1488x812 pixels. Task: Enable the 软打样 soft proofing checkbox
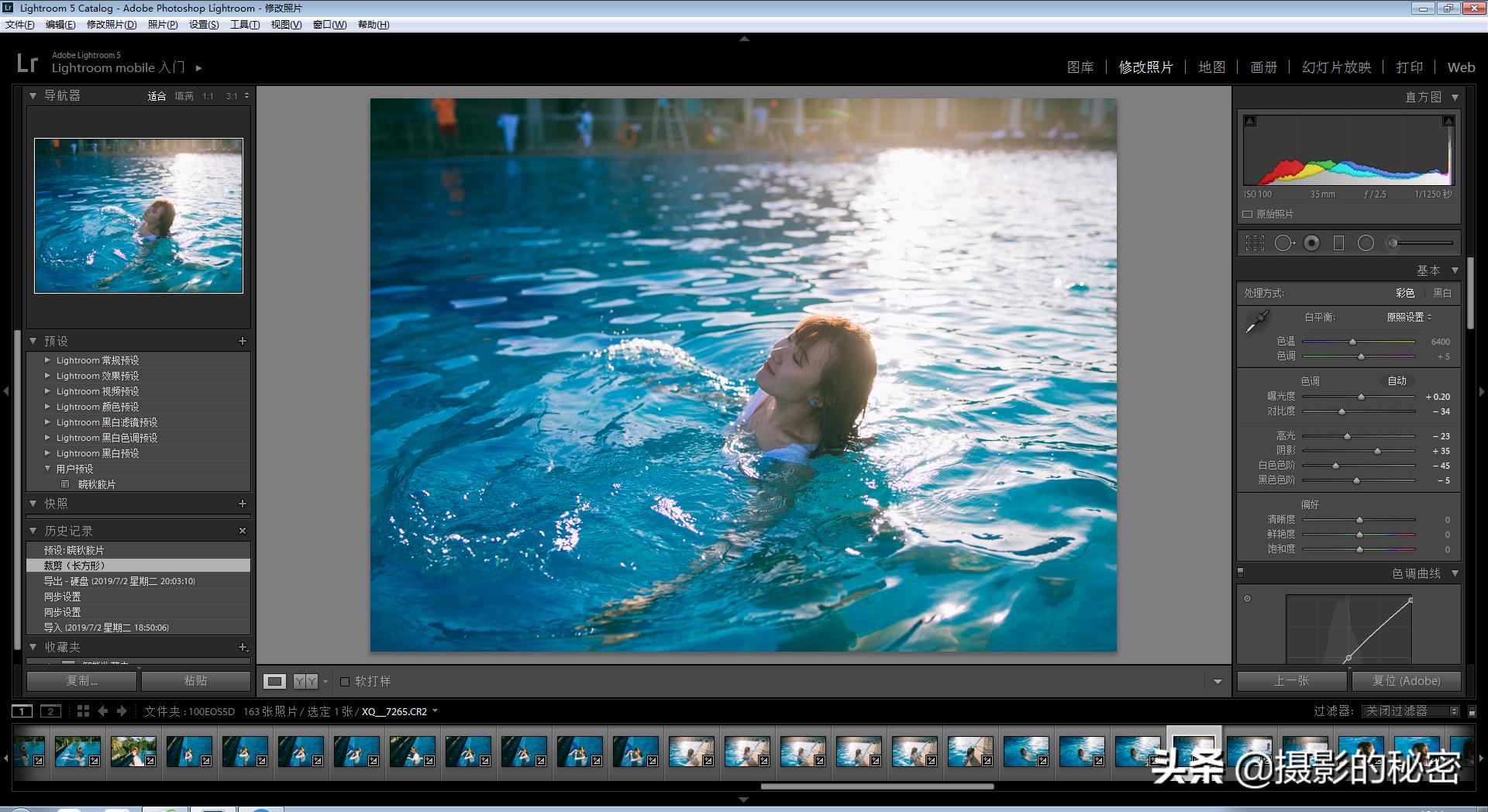click(x=345, y=682)
